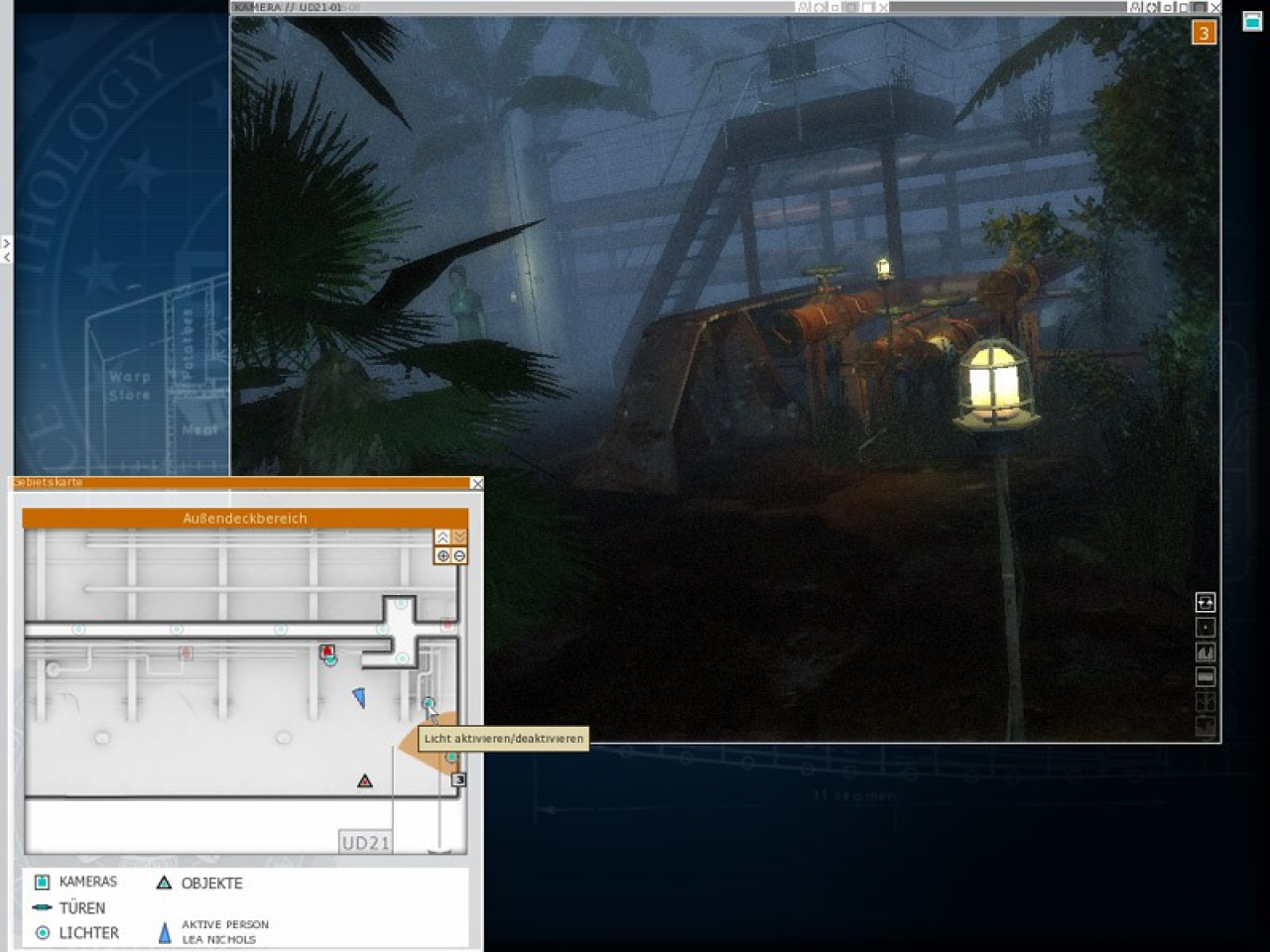Click the red object triangle on the map
1270x952 pixels.
click(365, 781)
